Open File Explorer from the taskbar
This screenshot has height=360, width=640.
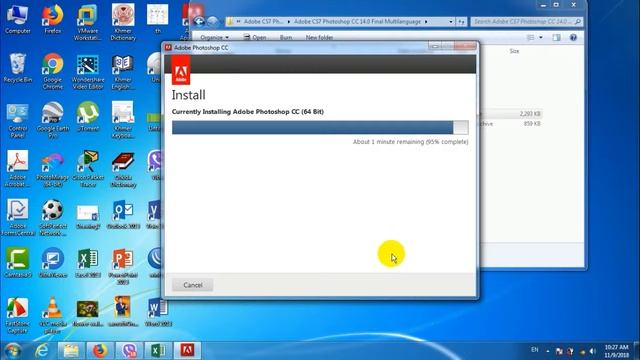click(x=71, y=351)
